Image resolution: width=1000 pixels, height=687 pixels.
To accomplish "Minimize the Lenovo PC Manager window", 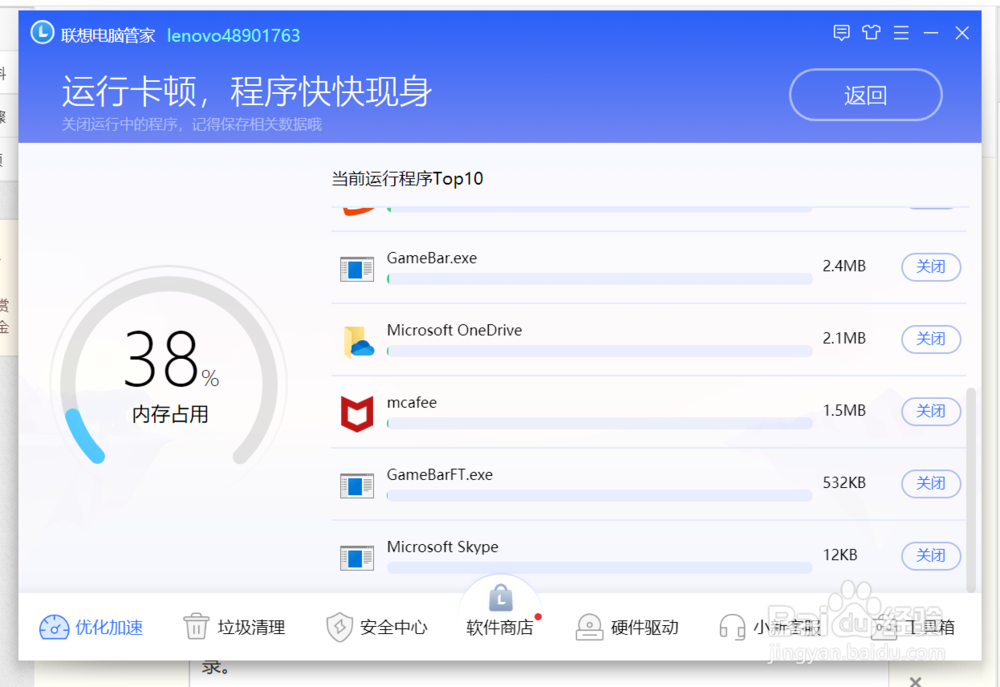I will pos(931,33).
